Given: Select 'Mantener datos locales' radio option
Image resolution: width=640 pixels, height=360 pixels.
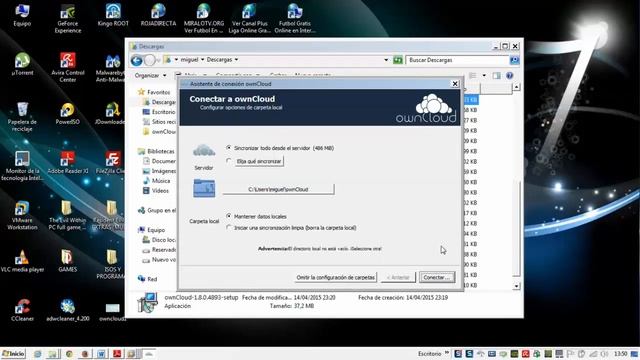Looking at the screenshot, I should tap(229, 216).
